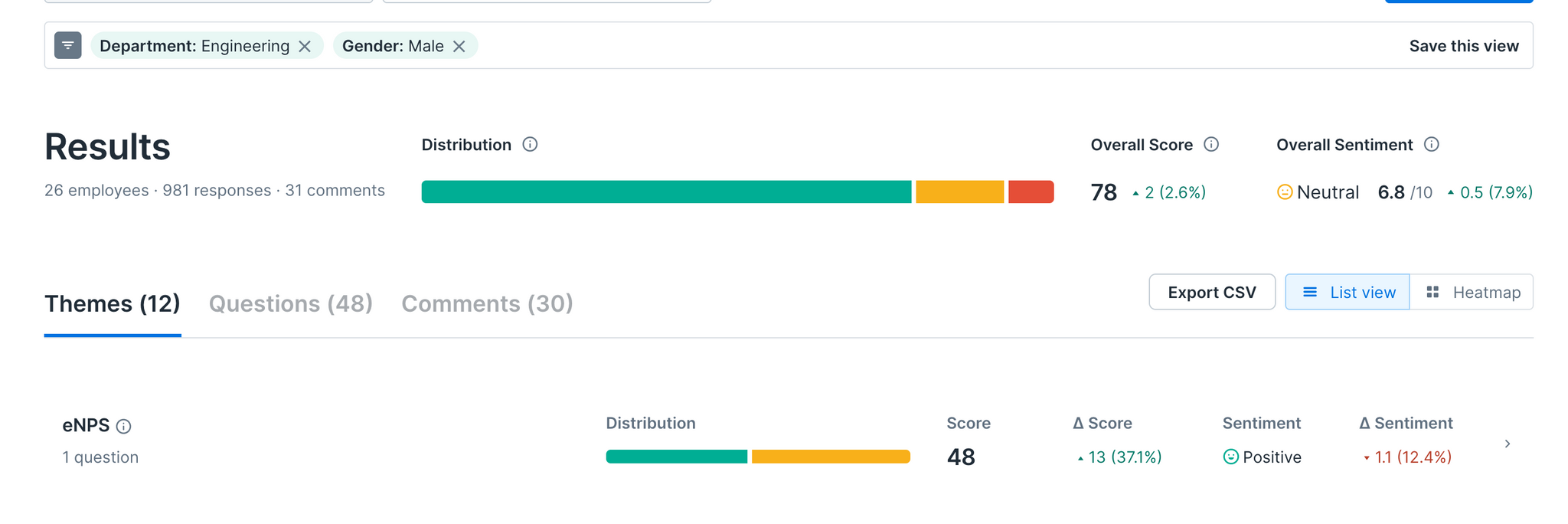This screenshot has height=524, width=1568.
Task: Click the eNPS info icon
Action: coord(124,427)
